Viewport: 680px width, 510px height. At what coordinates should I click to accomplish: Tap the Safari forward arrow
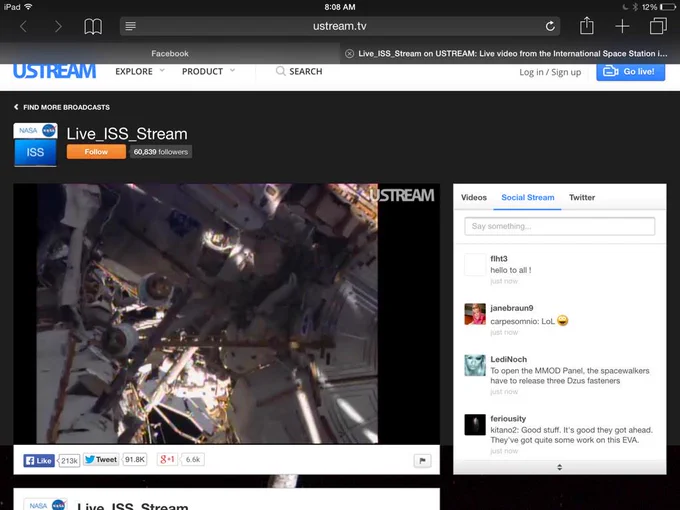click(58, 26)
